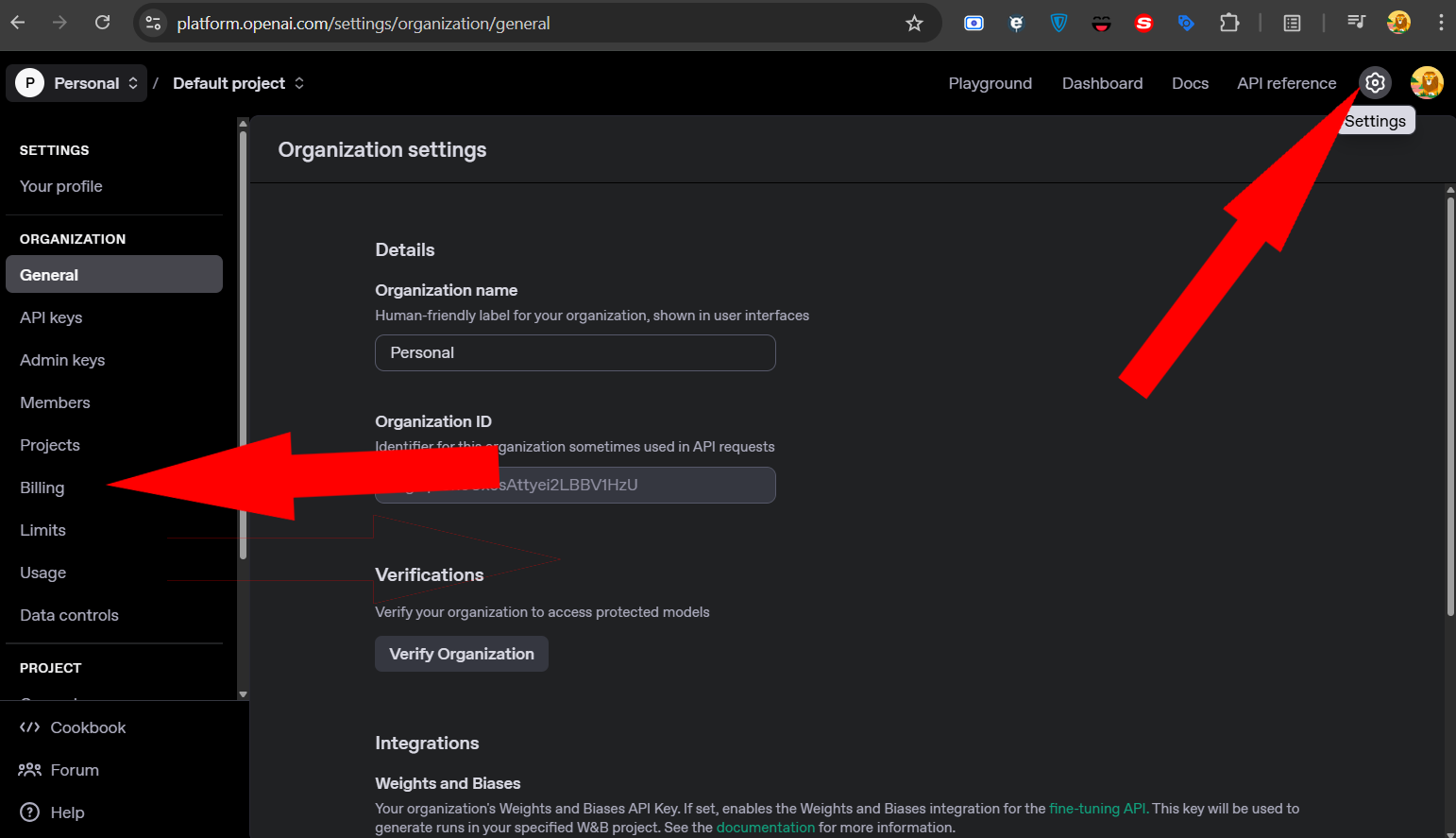This screenshot has height=838, width=1456.
Task: Open Playground in top navigation
Action: [990, 83]
